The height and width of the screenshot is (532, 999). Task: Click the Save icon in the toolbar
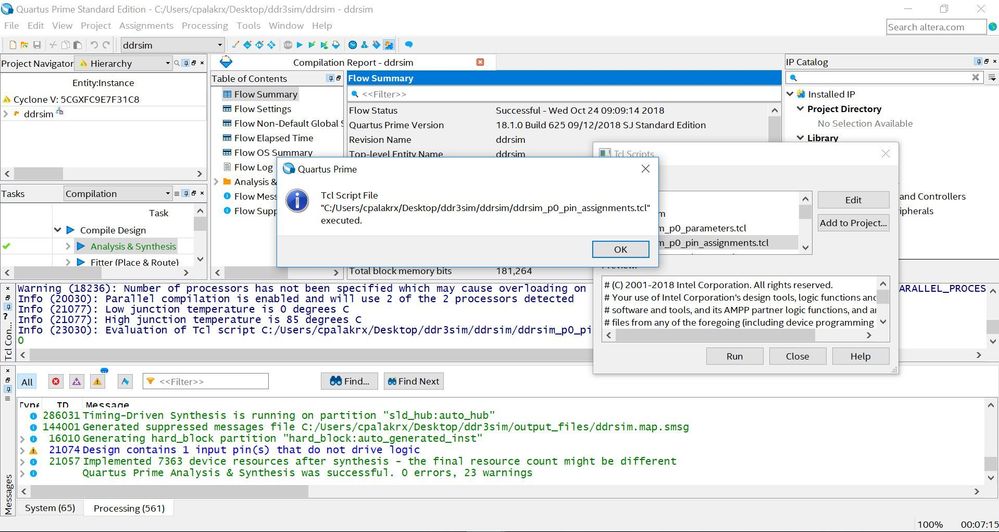(x=37, y=45)
